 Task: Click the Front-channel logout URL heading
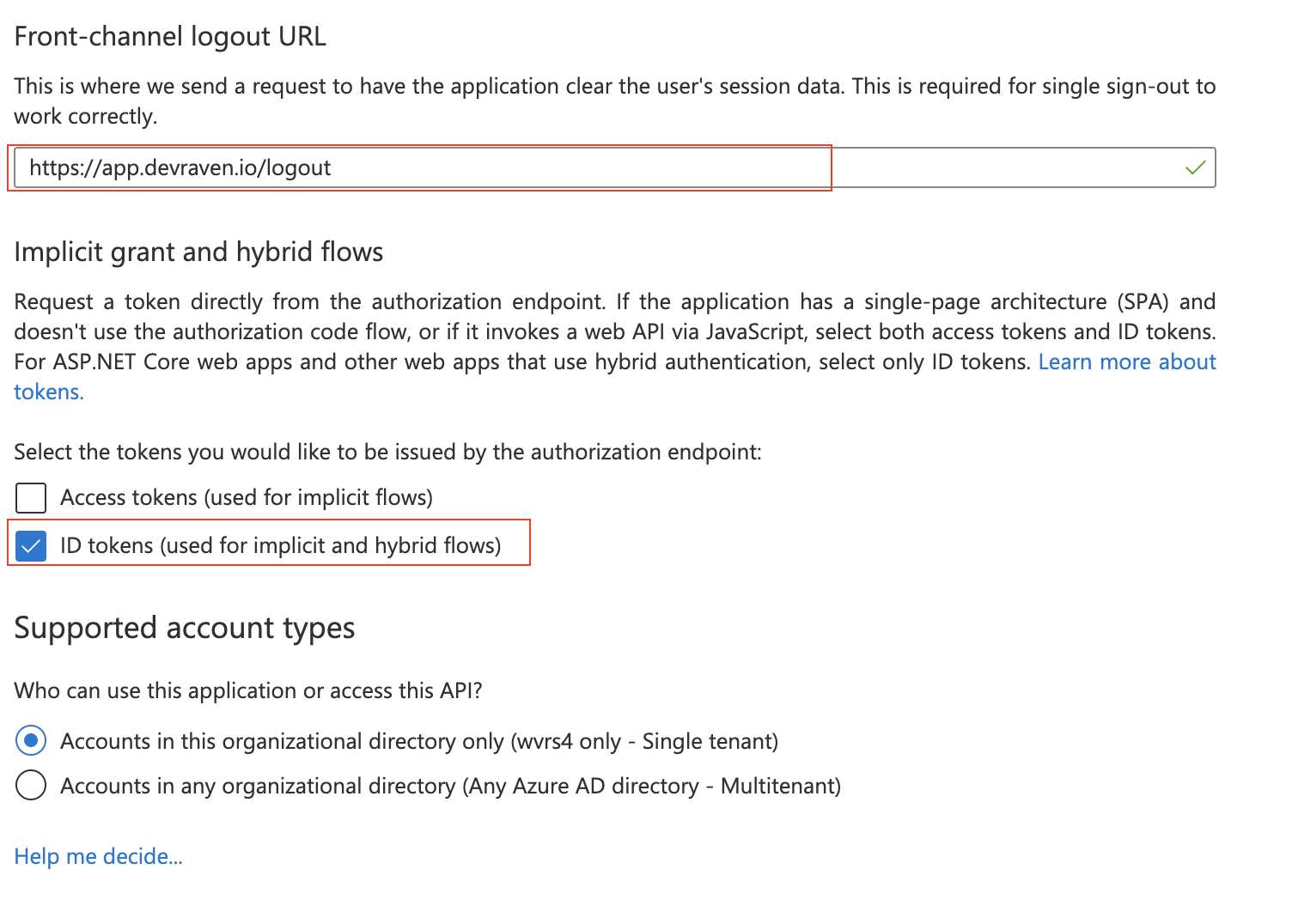(x=169, y=36)
